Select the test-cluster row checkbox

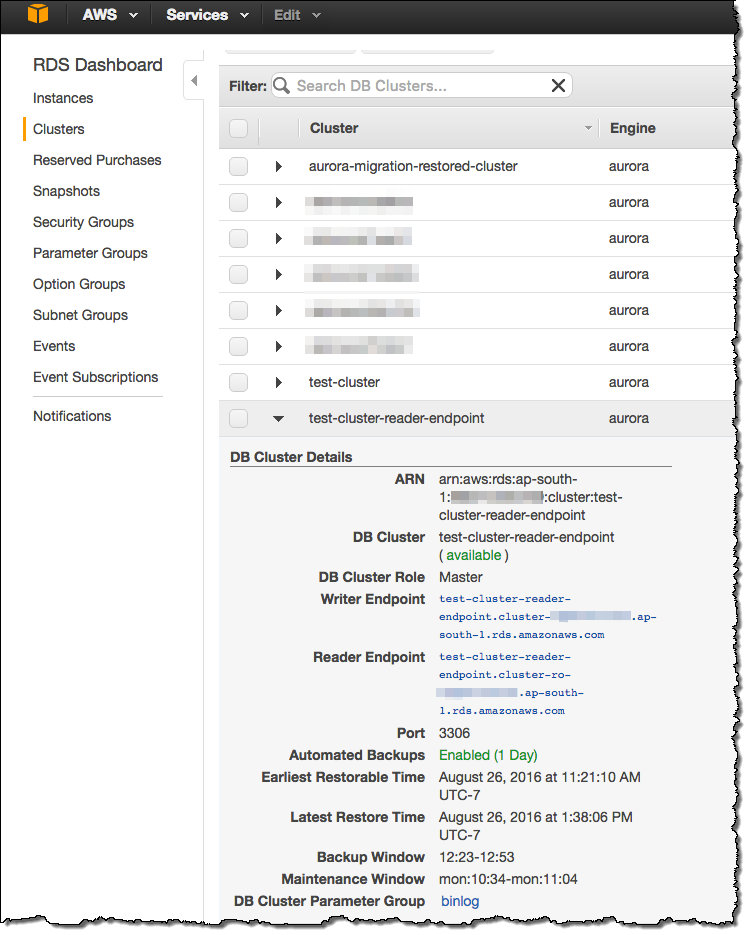tap(238, 382)
